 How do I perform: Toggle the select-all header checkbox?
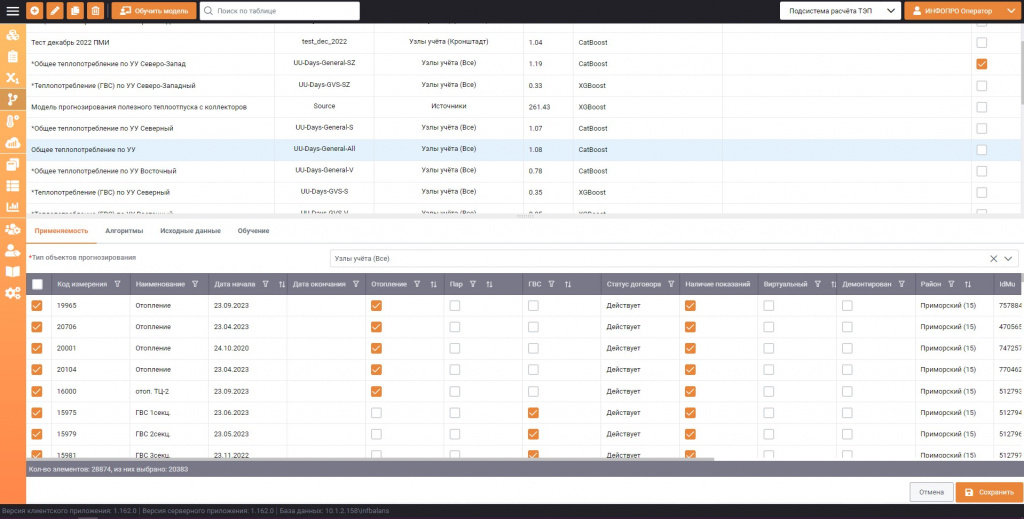tap(37, 284)
